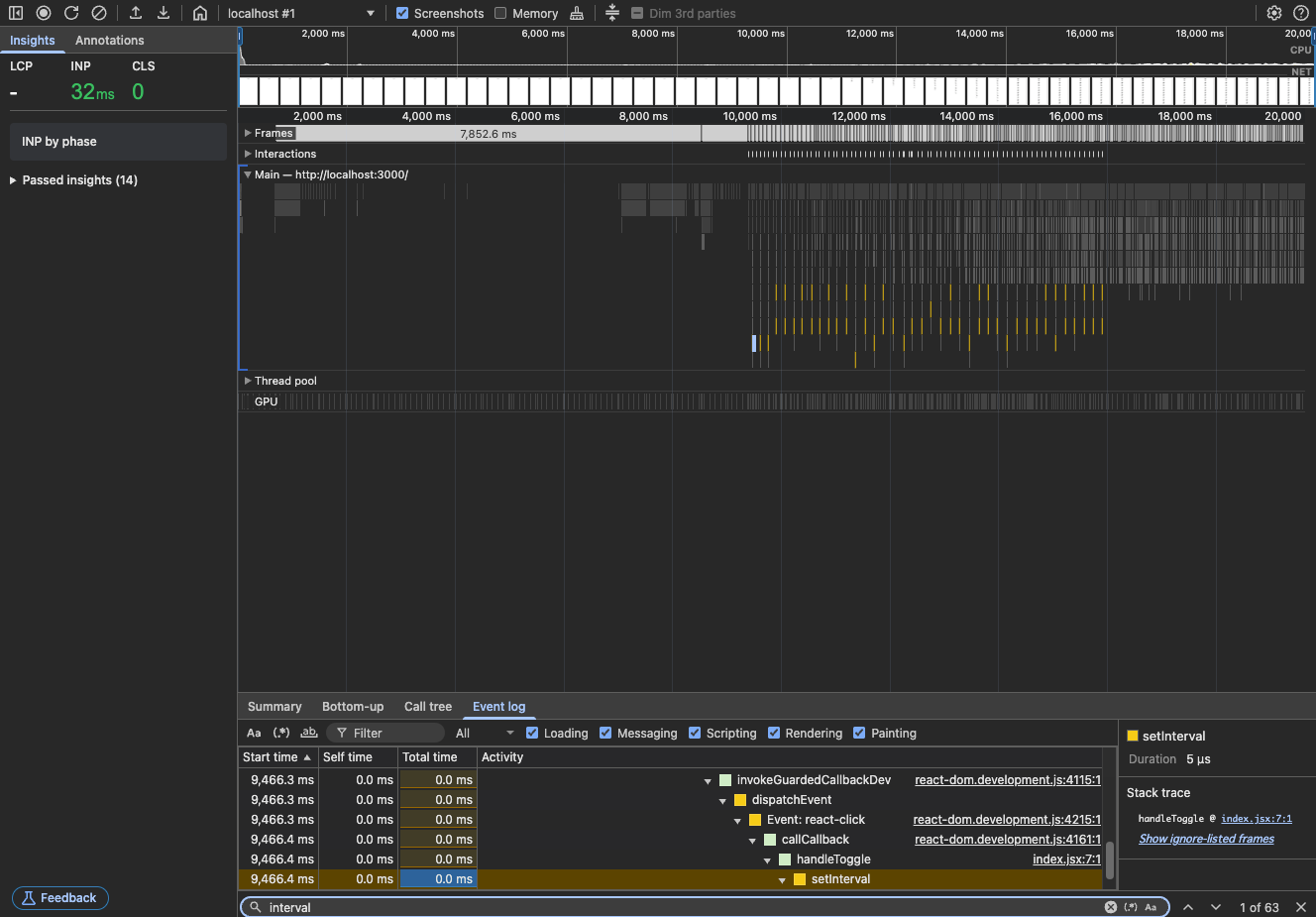Close the search bar
The image size is (1316, 917).
coord(1301,907)
